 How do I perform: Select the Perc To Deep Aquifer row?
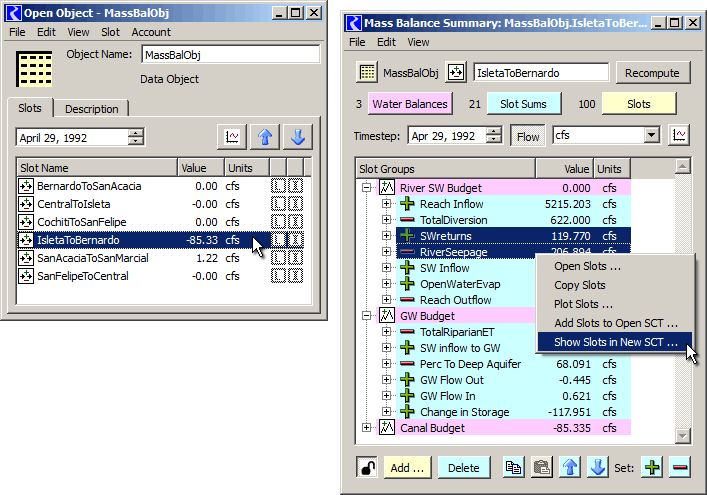[x=513, y=364]
